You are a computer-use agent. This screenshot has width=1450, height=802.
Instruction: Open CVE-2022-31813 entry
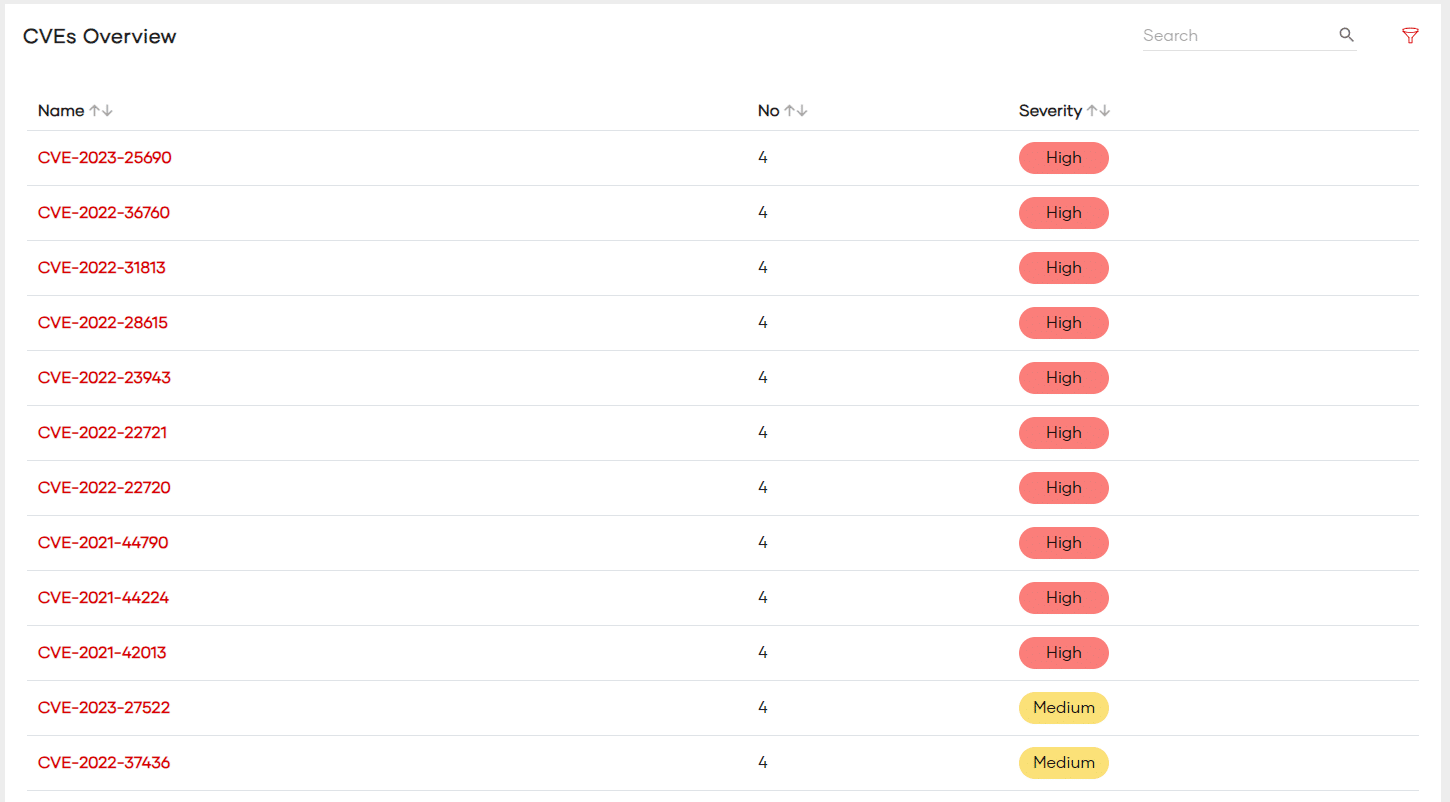click(x=101, y=268)
